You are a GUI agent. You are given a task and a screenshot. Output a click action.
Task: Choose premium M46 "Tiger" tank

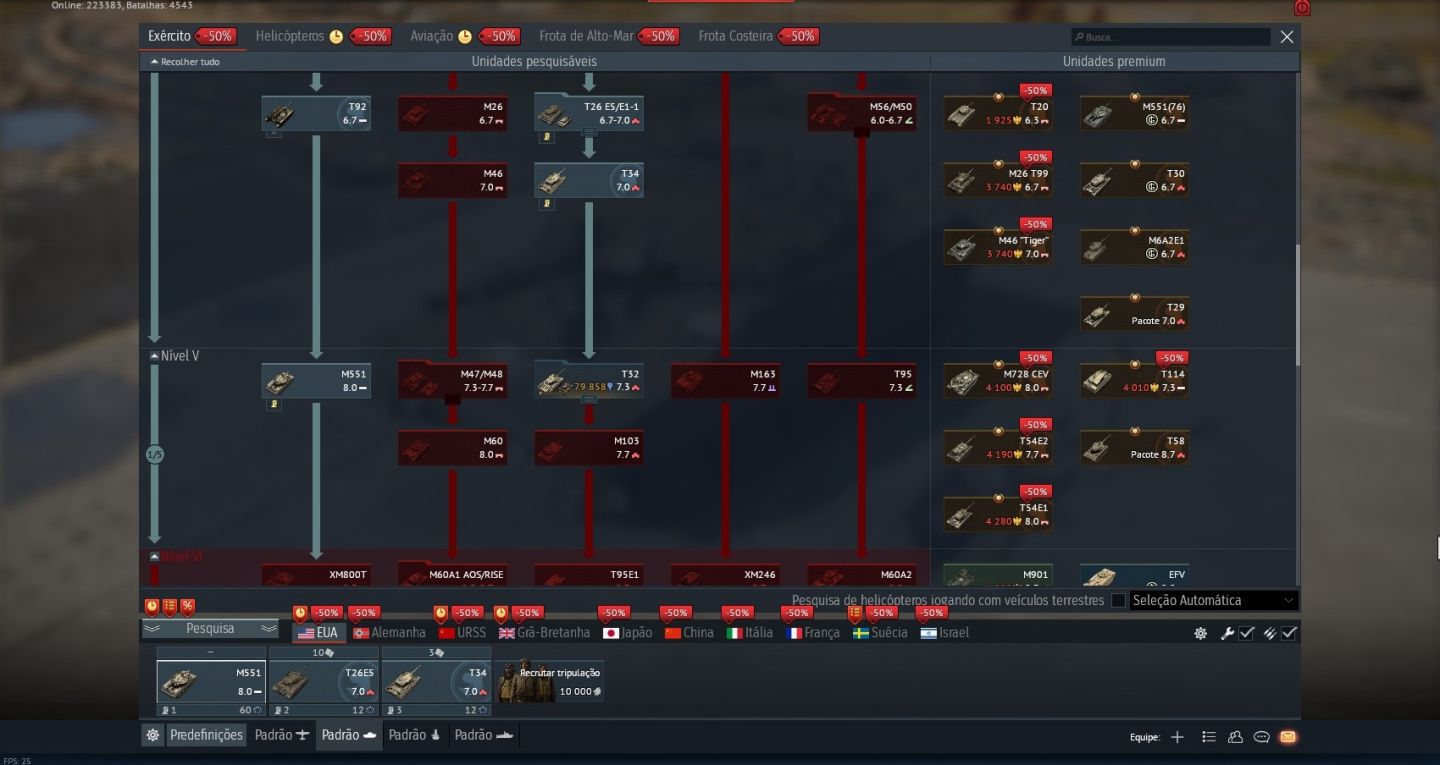pos(998,247)
